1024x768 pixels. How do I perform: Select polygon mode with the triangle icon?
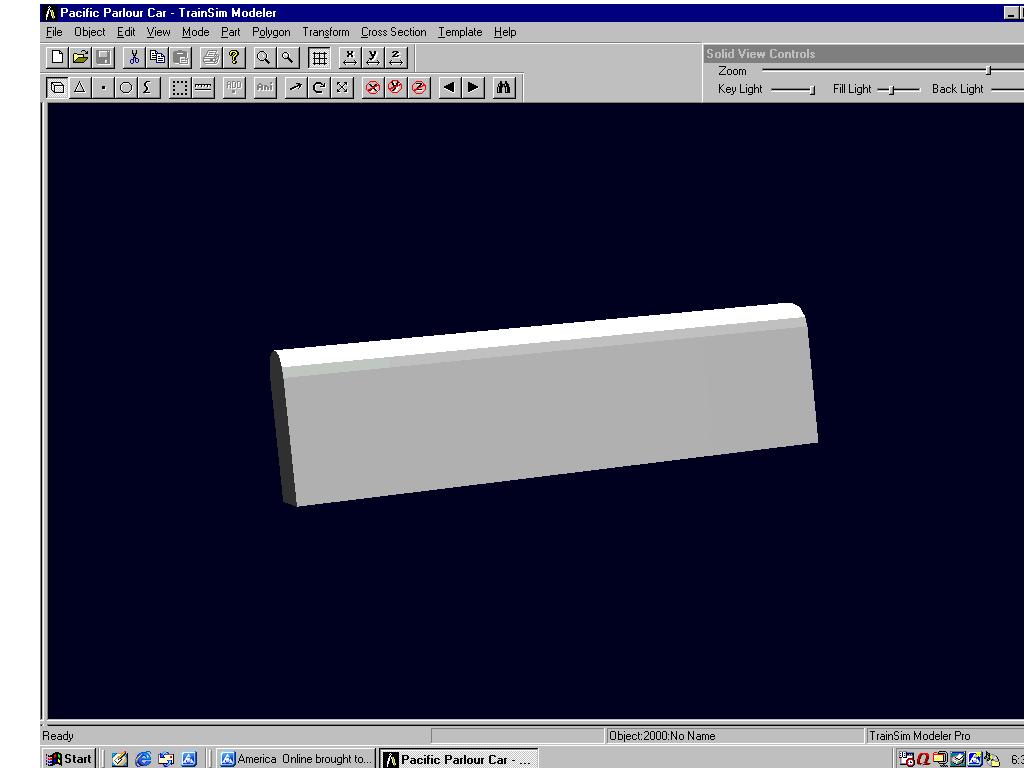point(80,88)
